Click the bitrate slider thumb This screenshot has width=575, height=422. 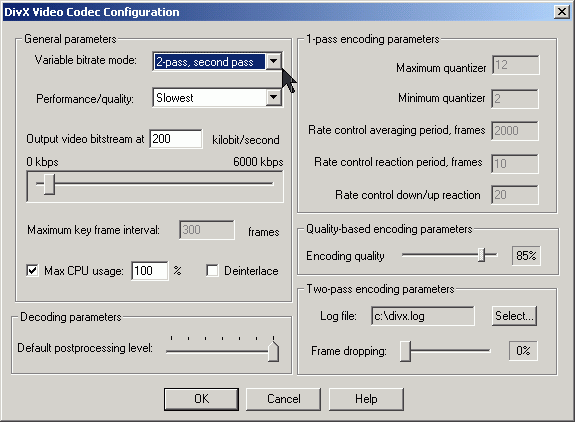49,184
